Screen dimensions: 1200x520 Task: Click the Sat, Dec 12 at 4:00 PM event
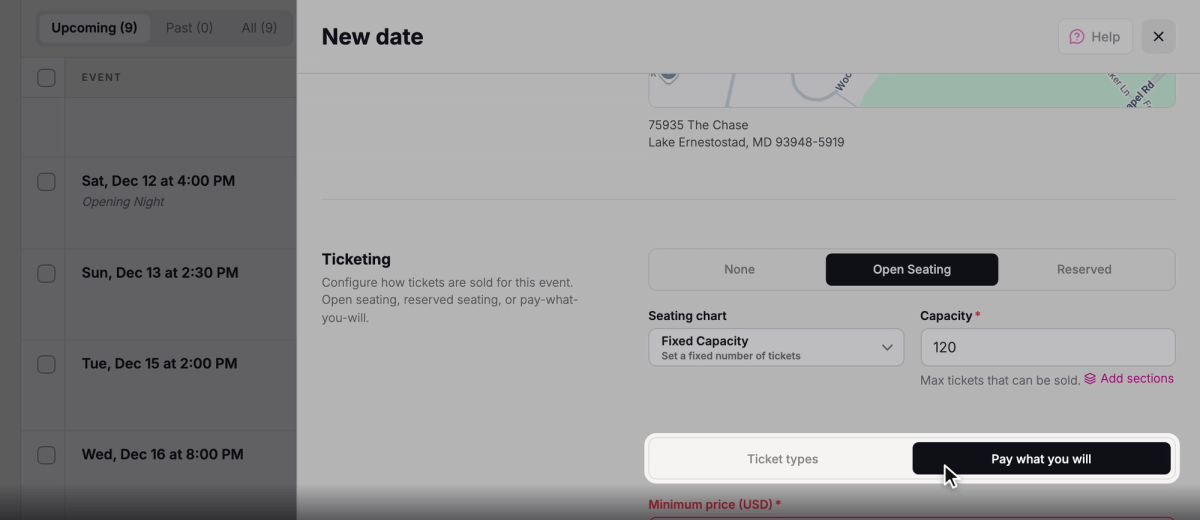click(158, 181)
